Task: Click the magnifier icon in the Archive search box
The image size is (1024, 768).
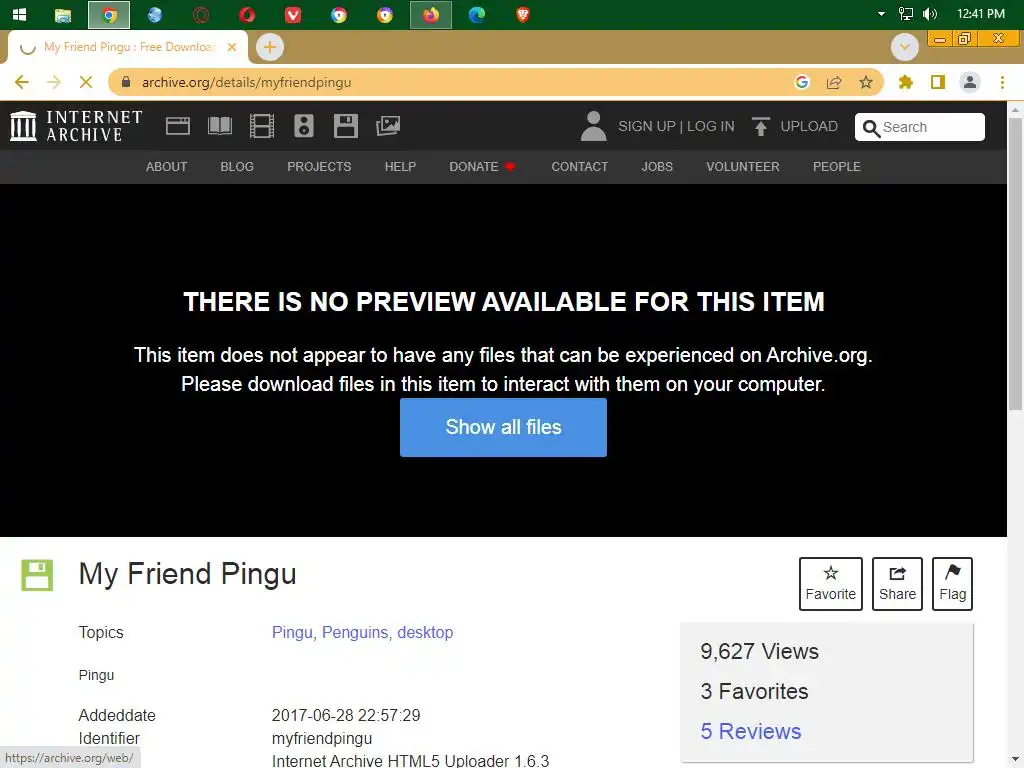Action: tap(871, 128)
